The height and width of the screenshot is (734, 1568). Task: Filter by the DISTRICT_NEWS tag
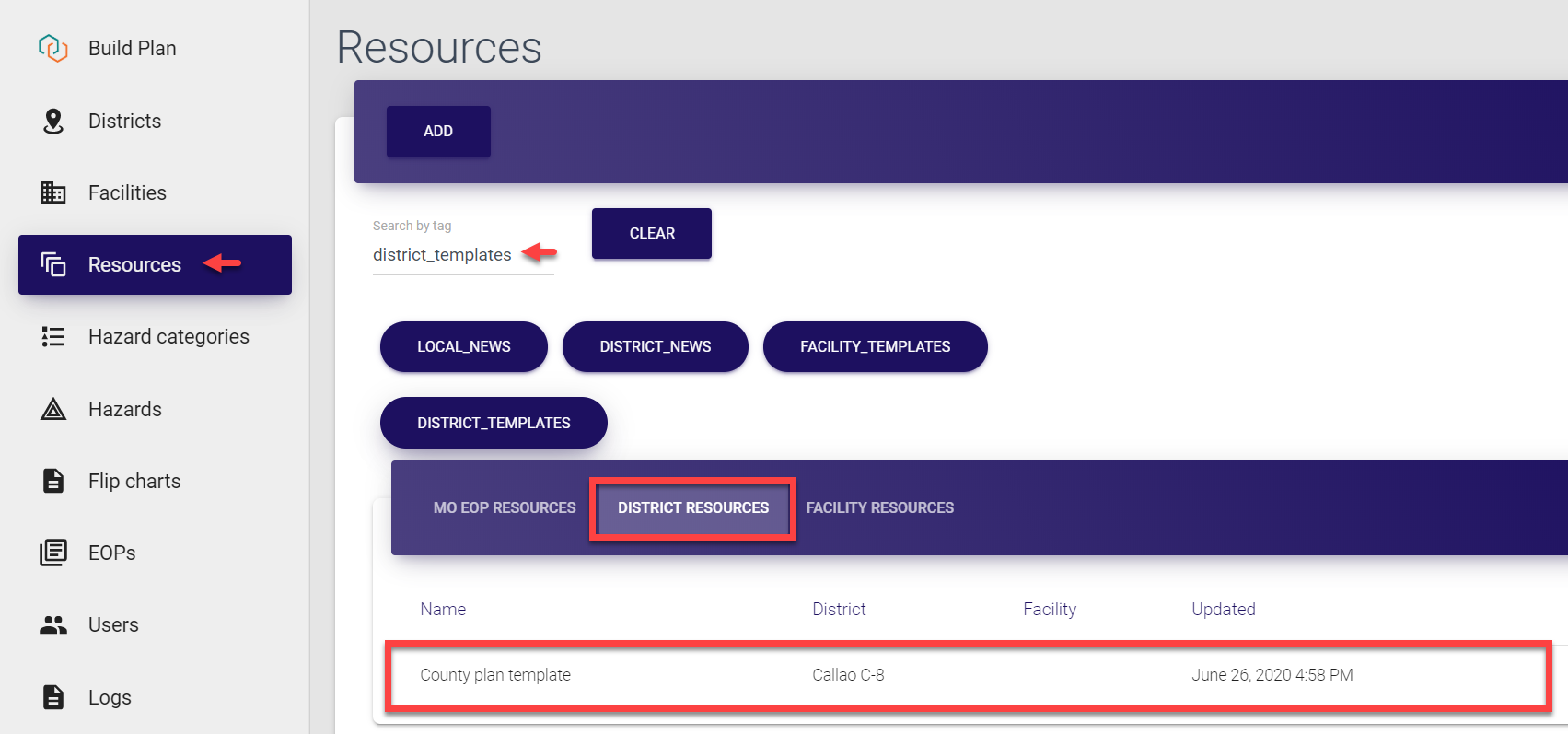(655, 347)
